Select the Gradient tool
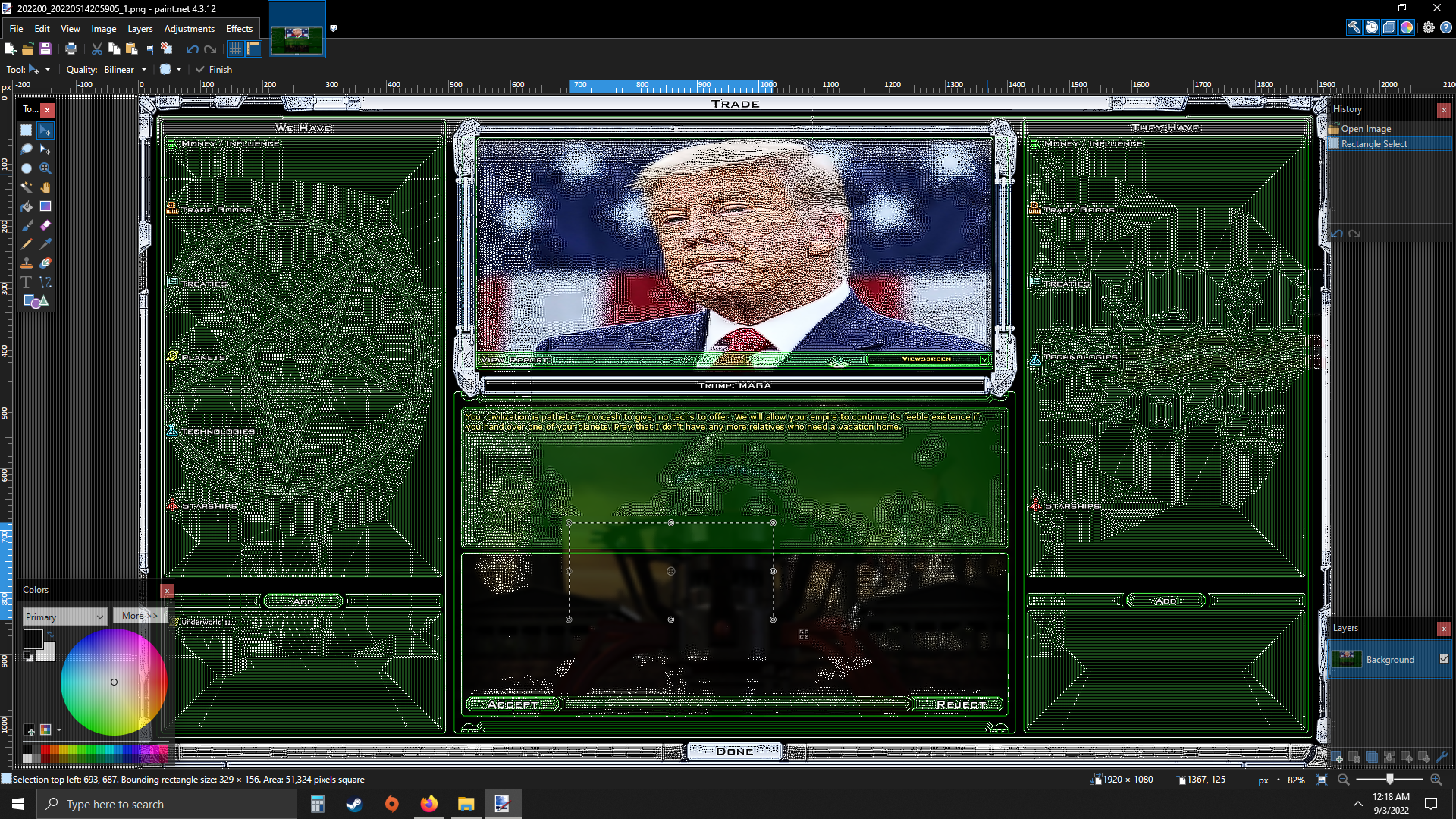The width and height of the screenshot is (1456, 819). pyautogui.click(x=45, y=206)
